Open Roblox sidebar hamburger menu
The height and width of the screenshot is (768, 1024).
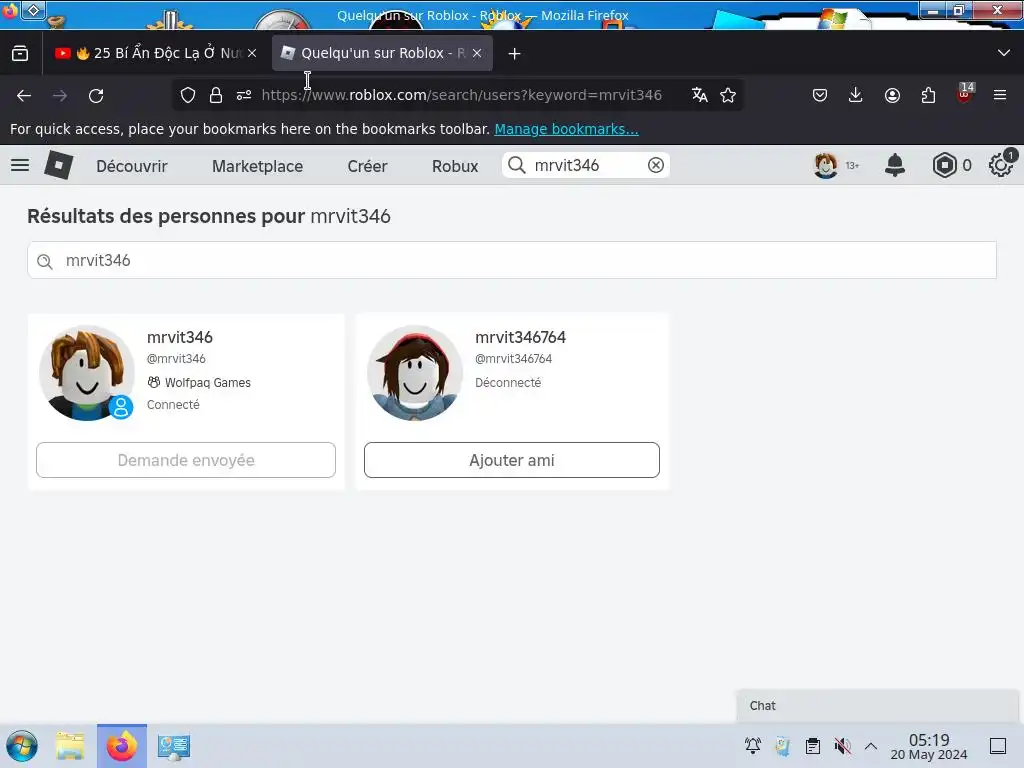click(20, 165)
